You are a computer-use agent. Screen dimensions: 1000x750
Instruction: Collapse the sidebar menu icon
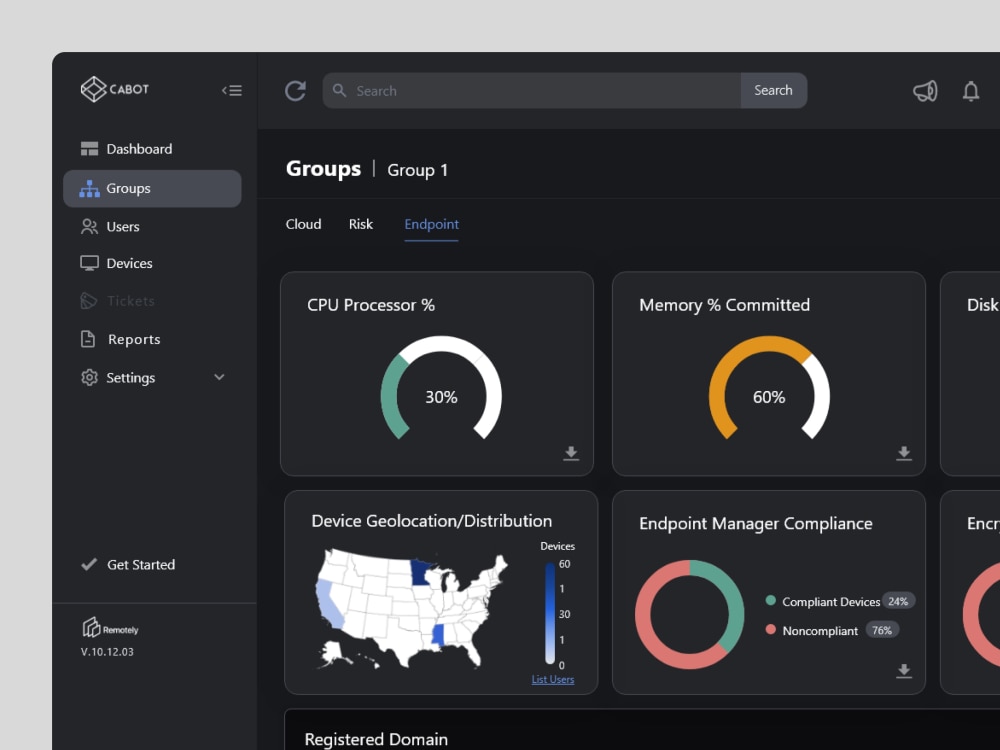point(232,91)
